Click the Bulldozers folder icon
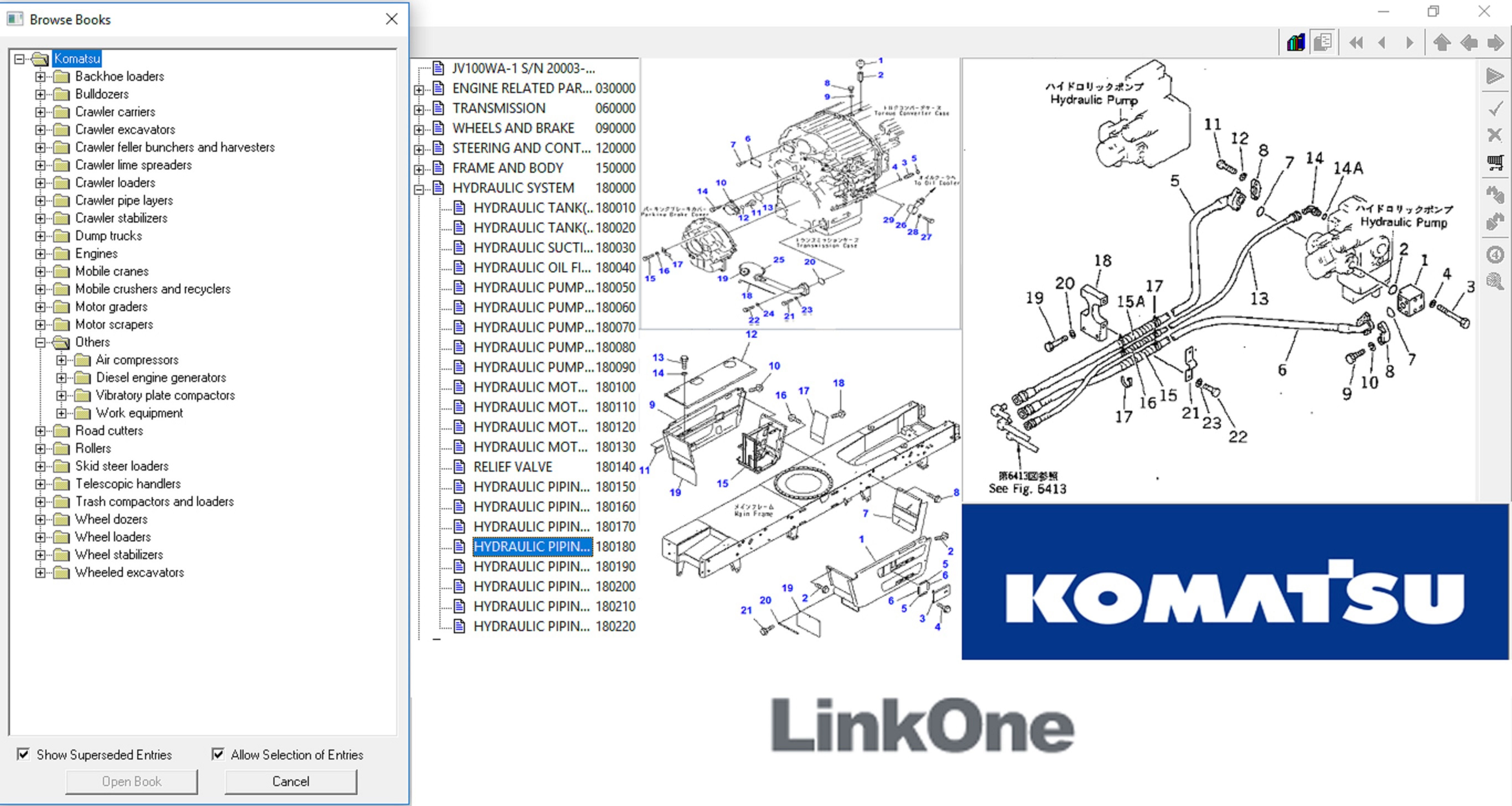Image resolution: width=1512 pixels, height=806 pixels. (62, 94)
